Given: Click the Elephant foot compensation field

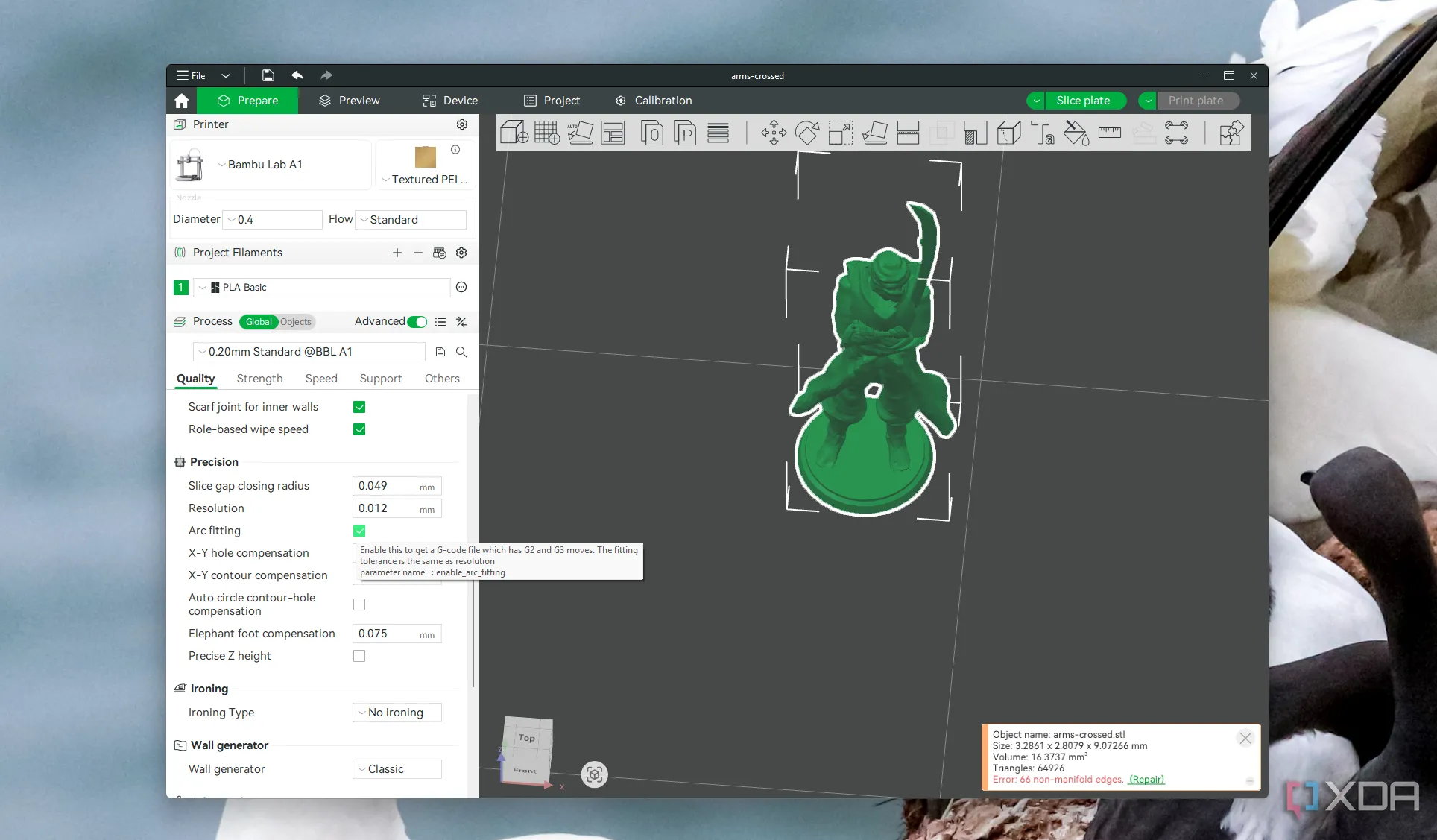Looking at the screenshot, I should click(x=388, y=634).
